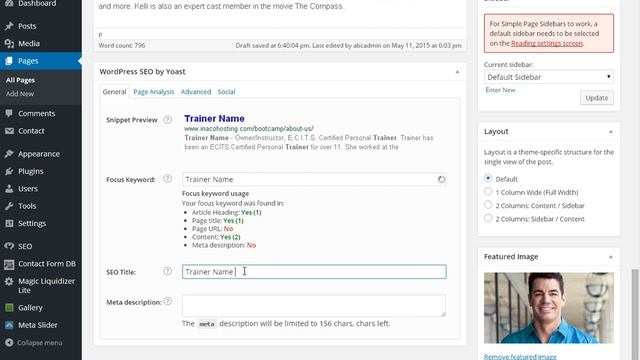Click into the Meta description text area
640x360 pixels.
coord(314,306)
